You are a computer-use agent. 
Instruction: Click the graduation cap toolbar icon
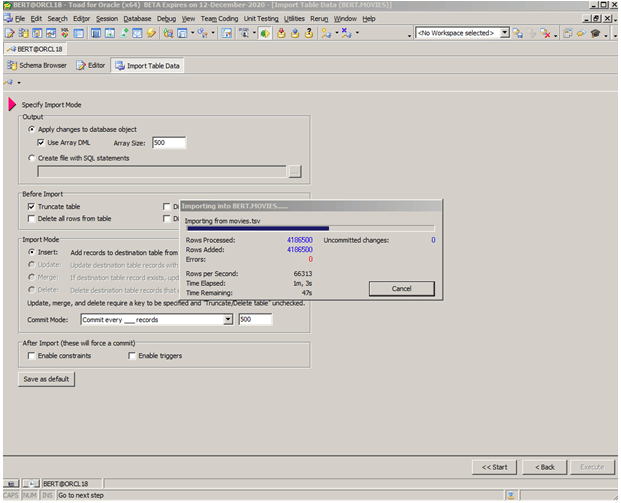coord(595,33)
